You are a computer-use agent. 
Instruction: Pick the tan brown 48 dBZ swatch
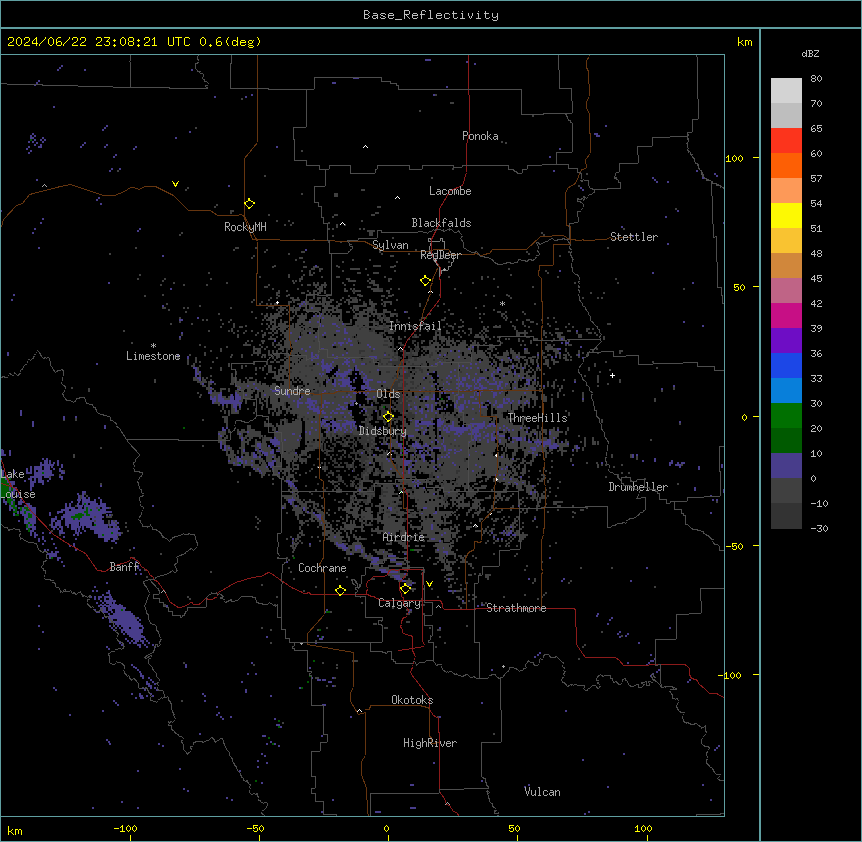(x=786, y=265)
